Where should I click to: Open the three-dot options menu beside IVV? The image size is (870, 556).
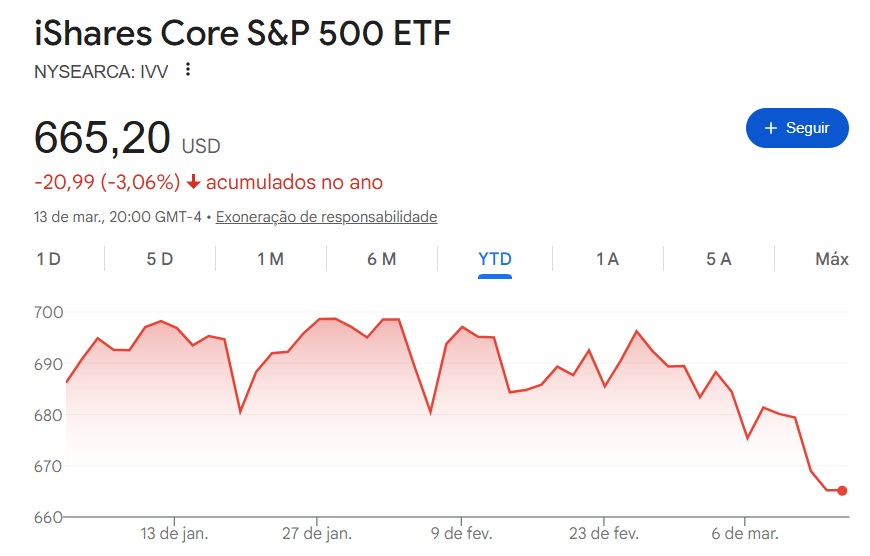coord(187,71)
